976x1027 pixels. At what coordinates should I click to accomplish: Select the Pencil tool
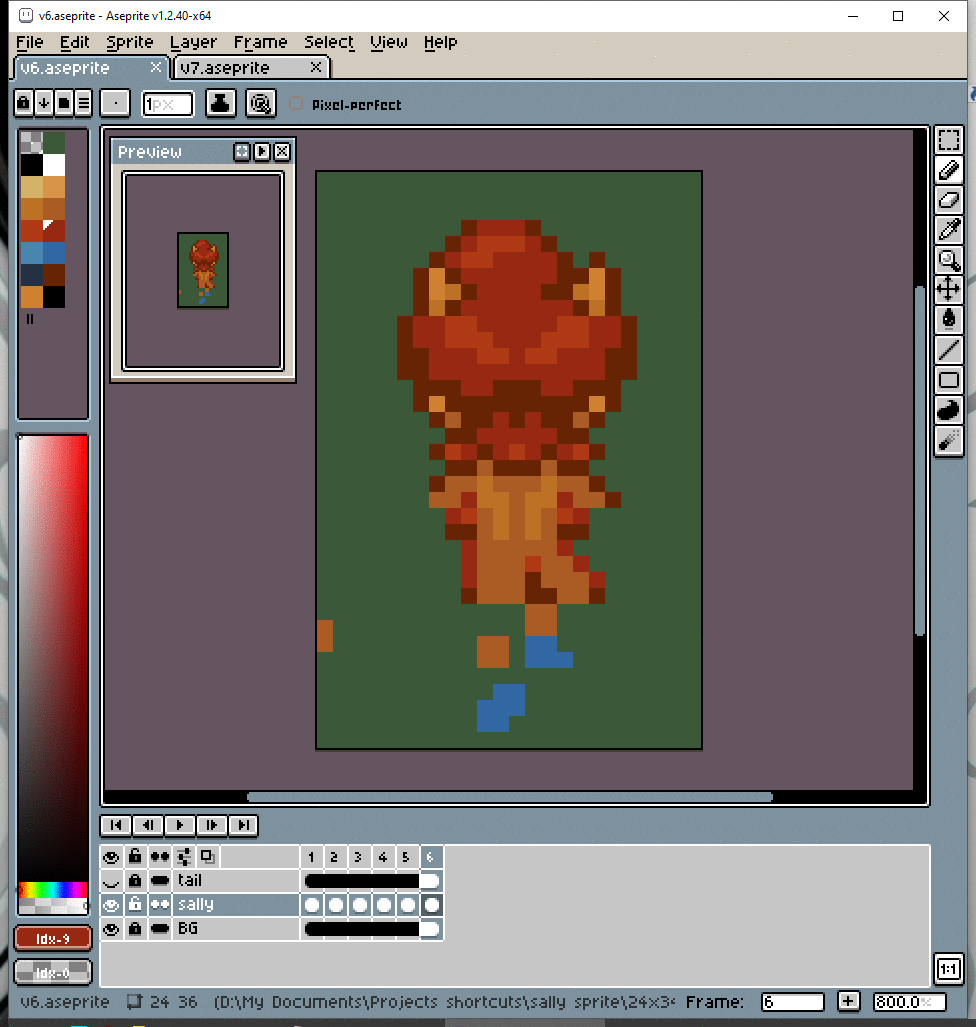pos(948,170)
